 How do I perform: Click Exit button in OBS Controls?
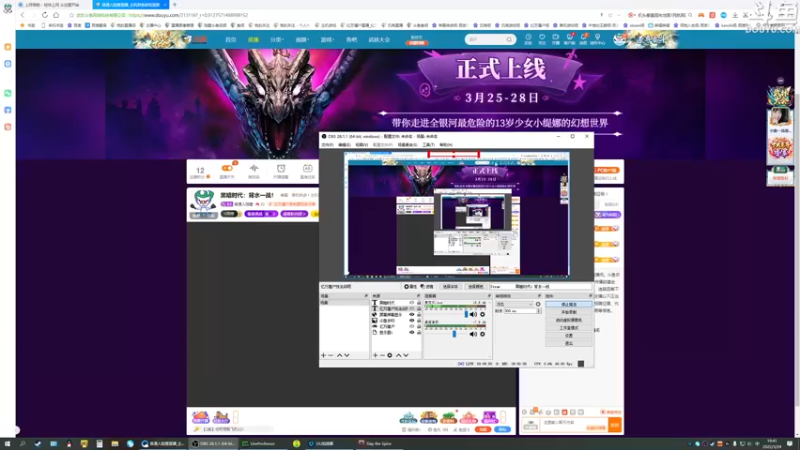pyautogui.click(x=569, y=343)
